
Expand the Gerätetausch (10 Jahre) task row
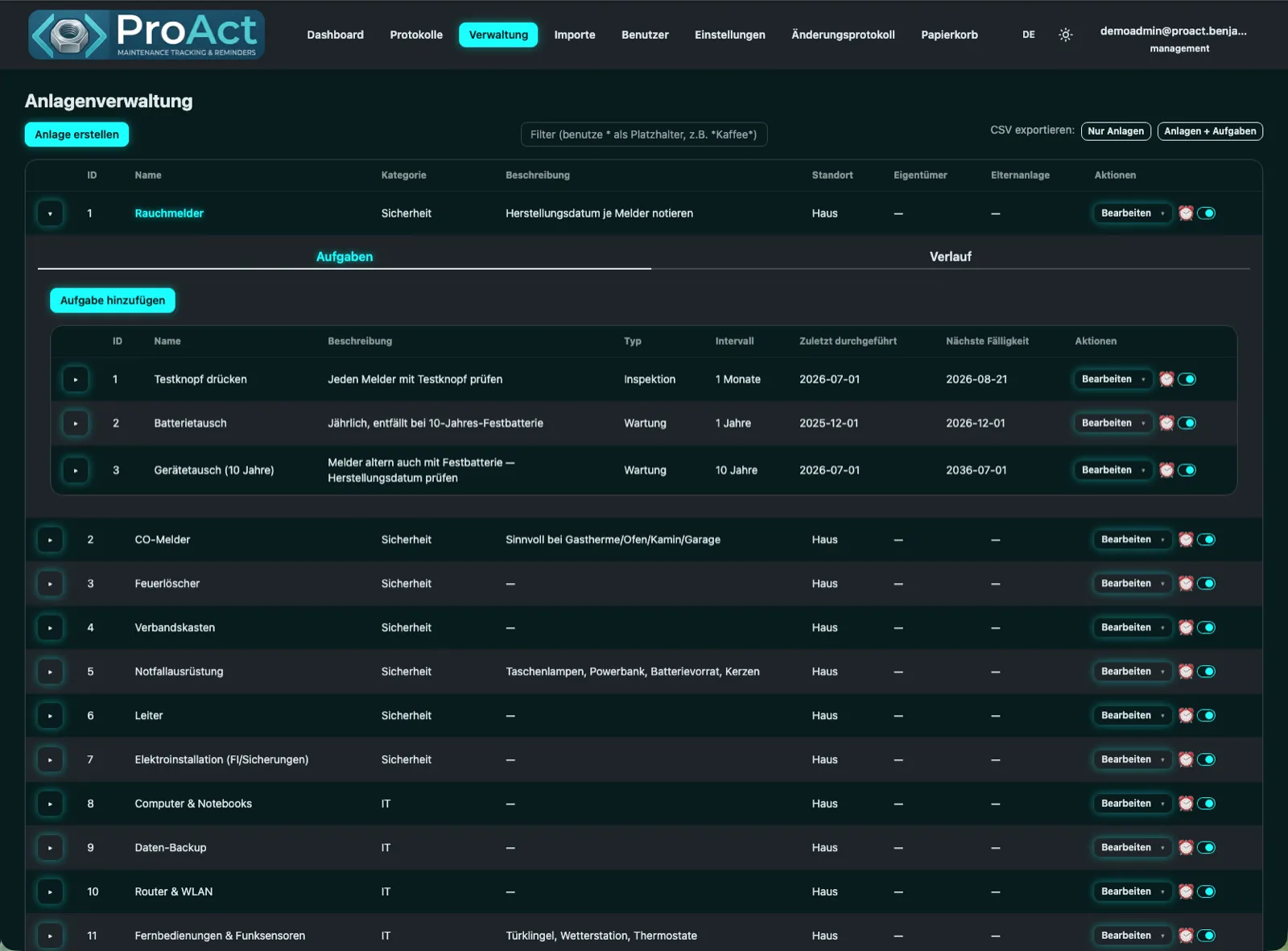[x=76, y=470]
